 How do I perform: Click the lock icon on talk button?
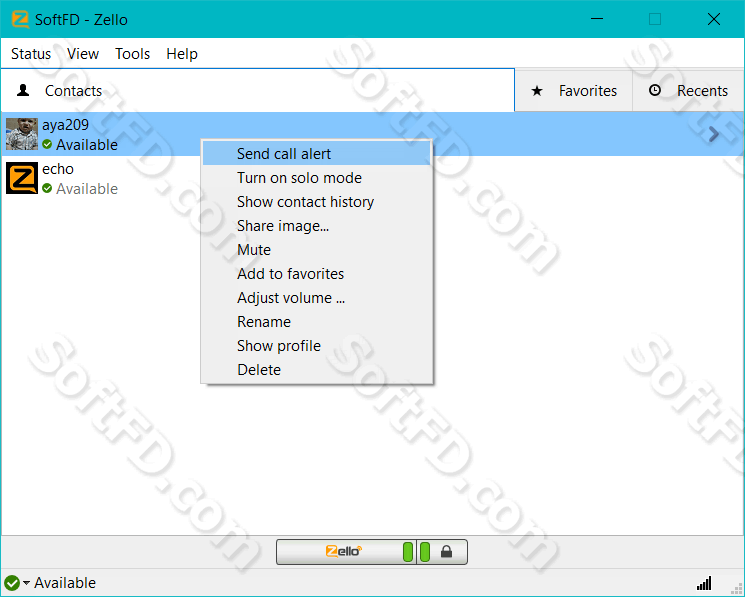pos(446,552)
